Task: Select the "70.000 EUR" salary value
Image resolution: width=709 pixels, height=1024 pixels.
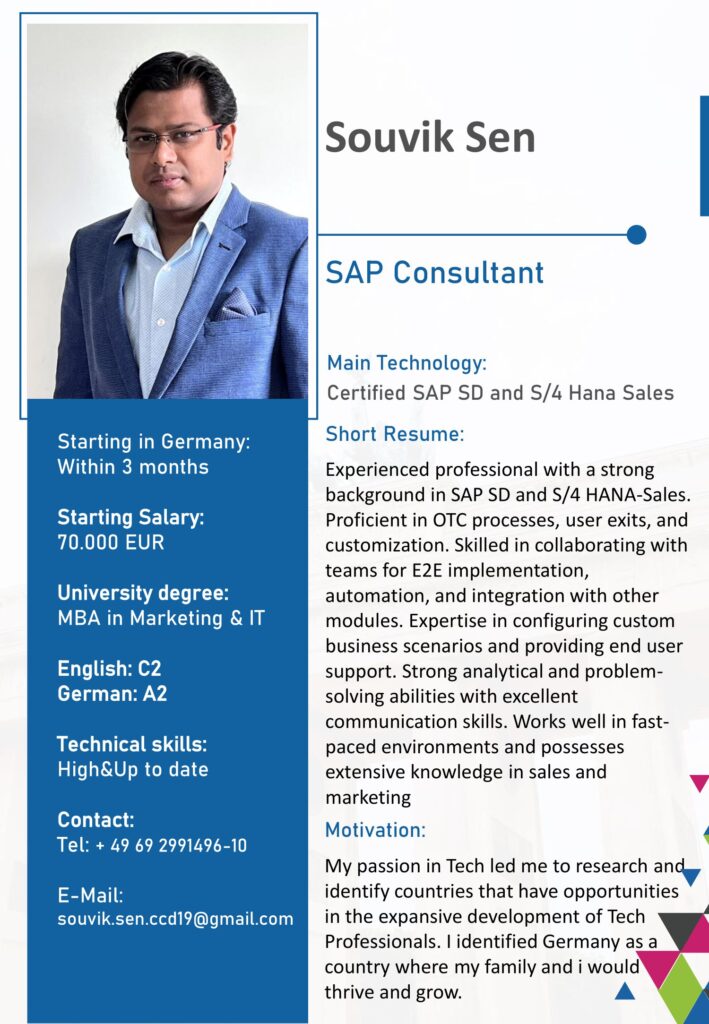Action: (x=111, y=543)
